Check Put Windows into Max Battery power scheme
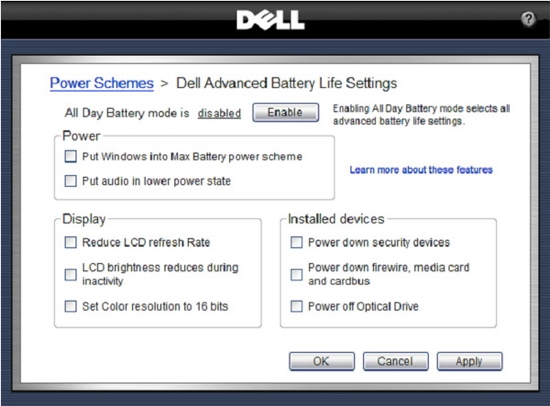 pos(71,156)
